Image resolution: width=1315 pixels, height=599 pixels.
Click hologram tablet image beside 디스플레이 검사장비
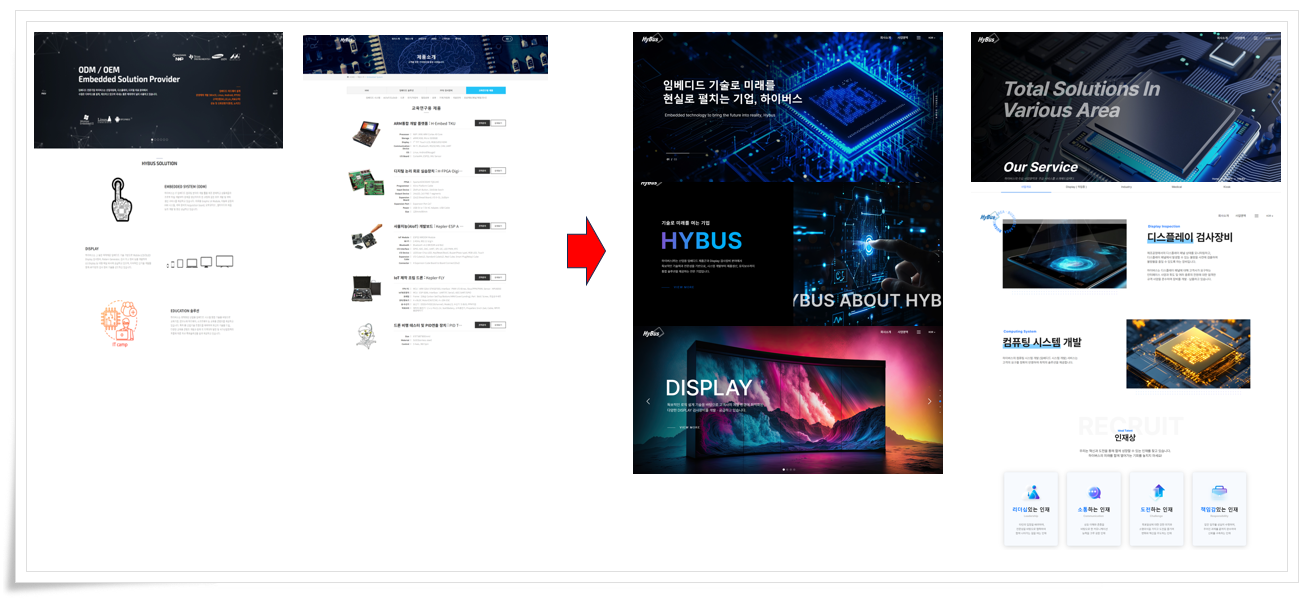coord(1065,254)
